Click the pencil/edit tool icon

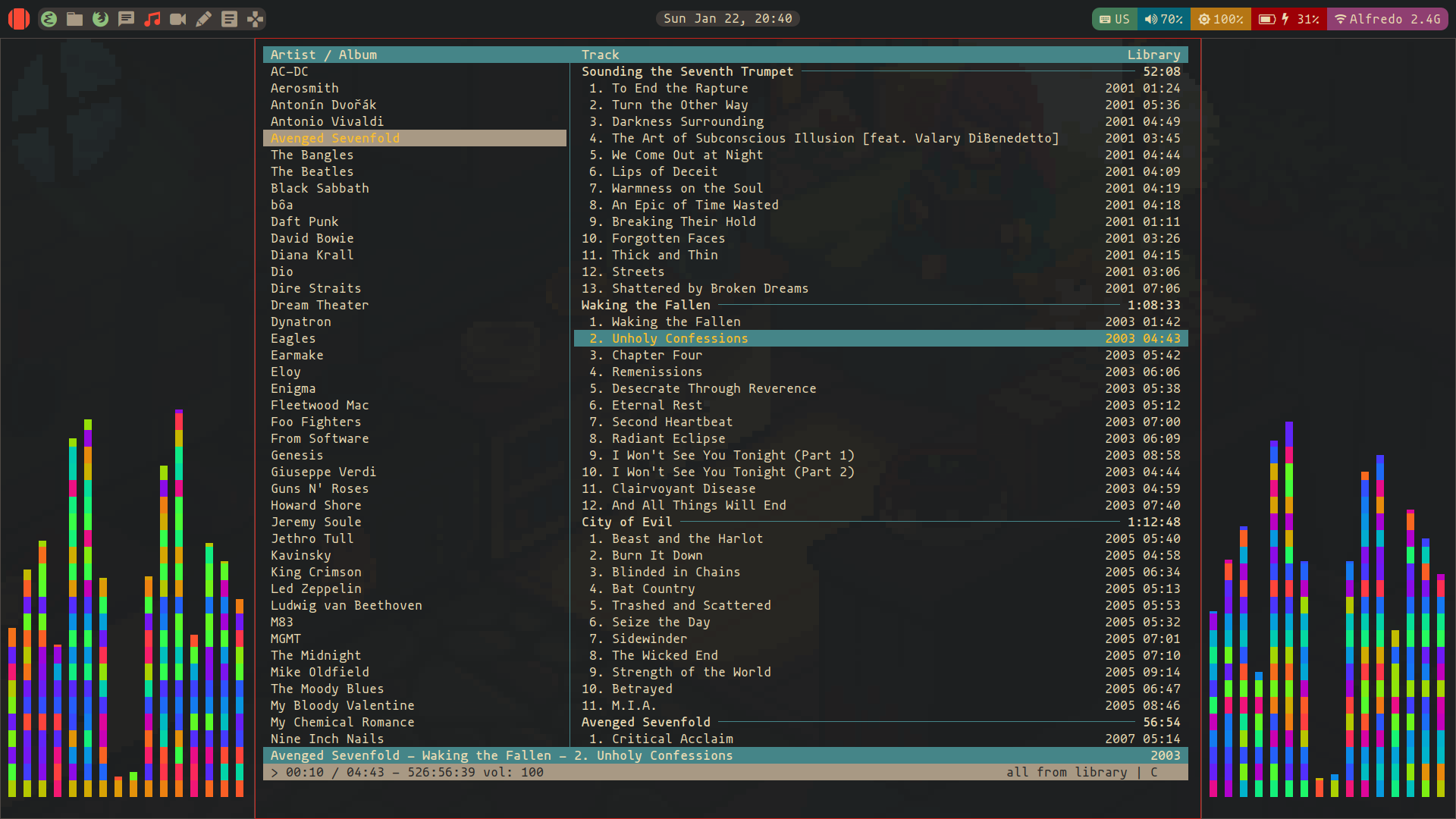pyautogui.click(x=204, y=18)
